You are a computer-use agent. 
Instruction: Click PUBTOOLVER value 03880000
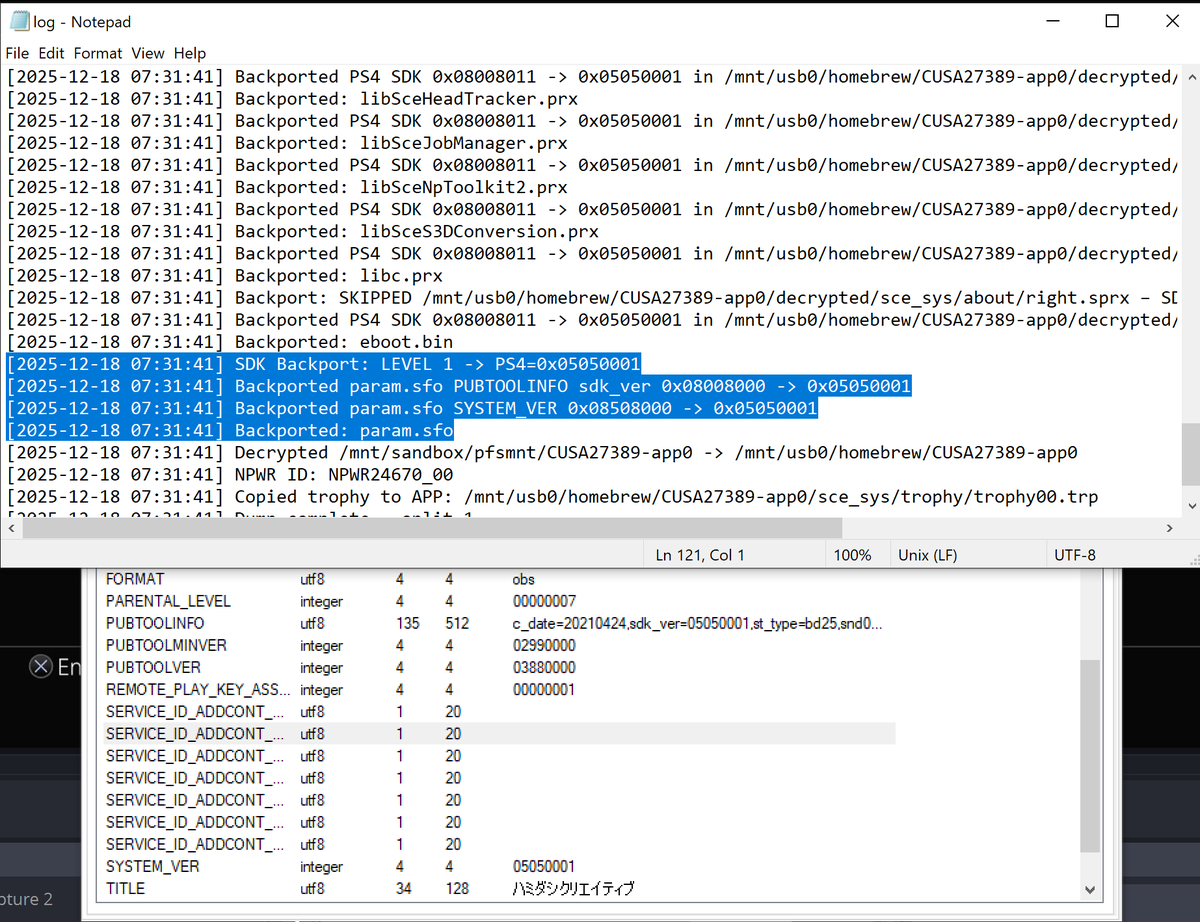click(x=543, y=667)
